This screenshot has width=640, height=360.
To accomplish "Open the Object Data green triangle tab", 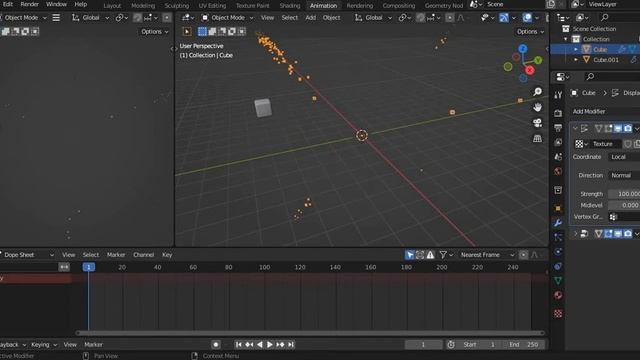I will 558,281.
